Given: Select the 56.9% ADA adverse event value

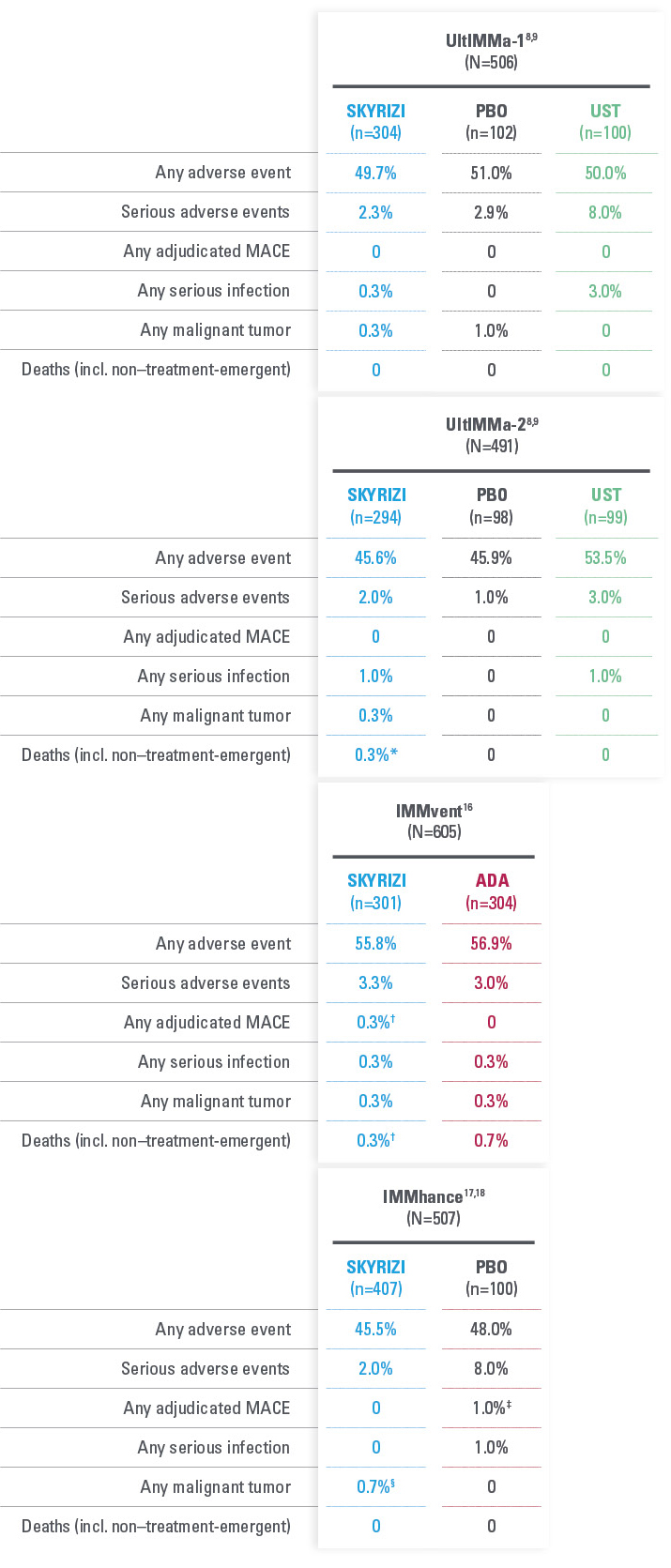Looking at the screenshot, I should click(491, 943).
